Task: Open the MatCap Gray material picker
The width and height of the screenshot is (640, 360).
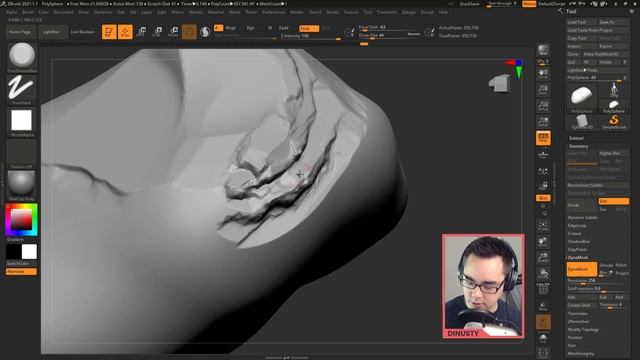Action: (22, 185)
